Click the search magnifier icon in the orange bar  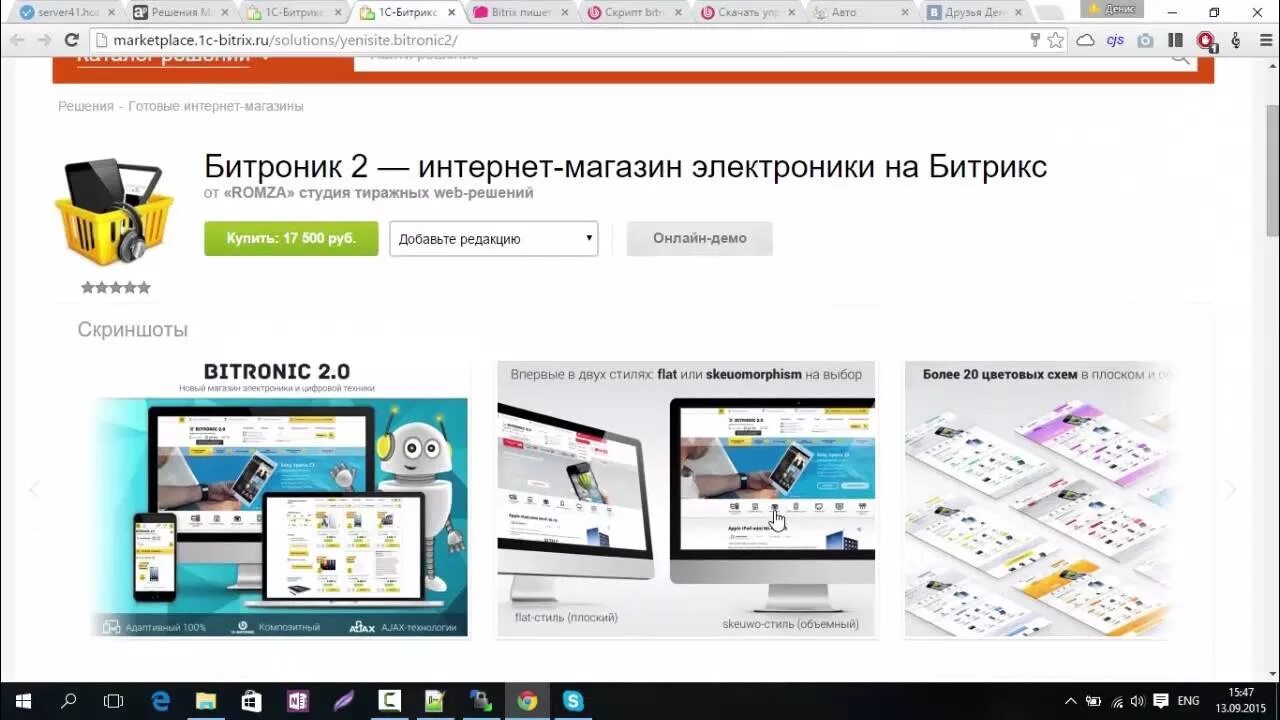tap(1180, 58)
